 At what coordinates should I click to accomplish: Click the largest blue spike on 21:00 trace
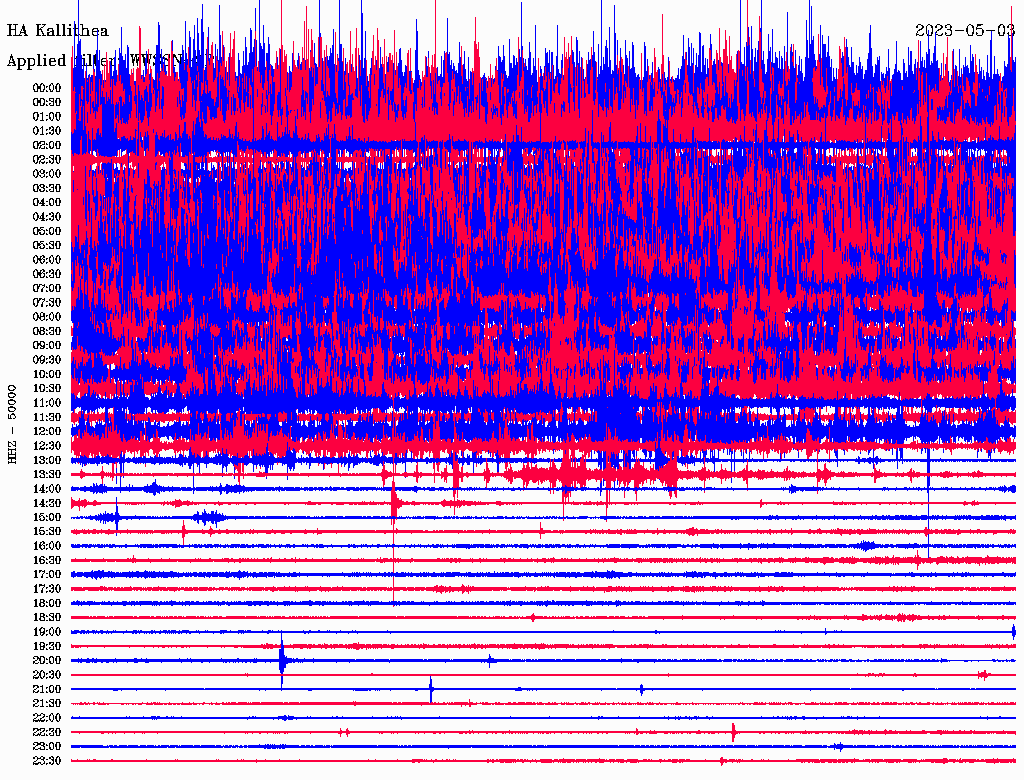(431, 689)
